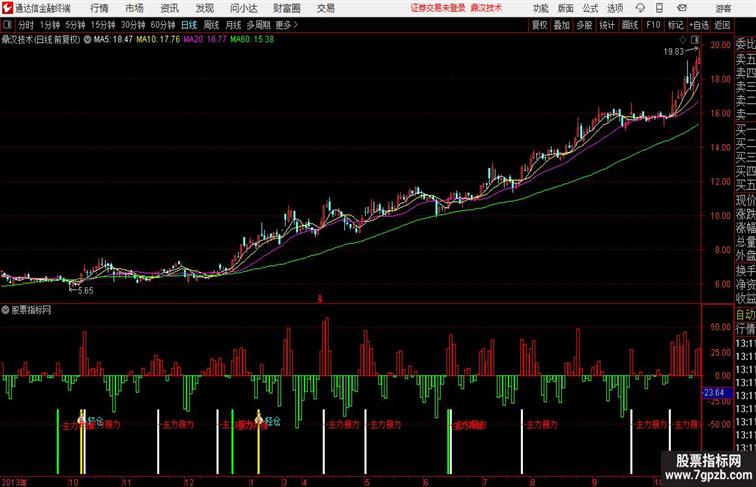Click the 证券交易未登录 login link
The image size is (756, 487).
click(438, 8)
